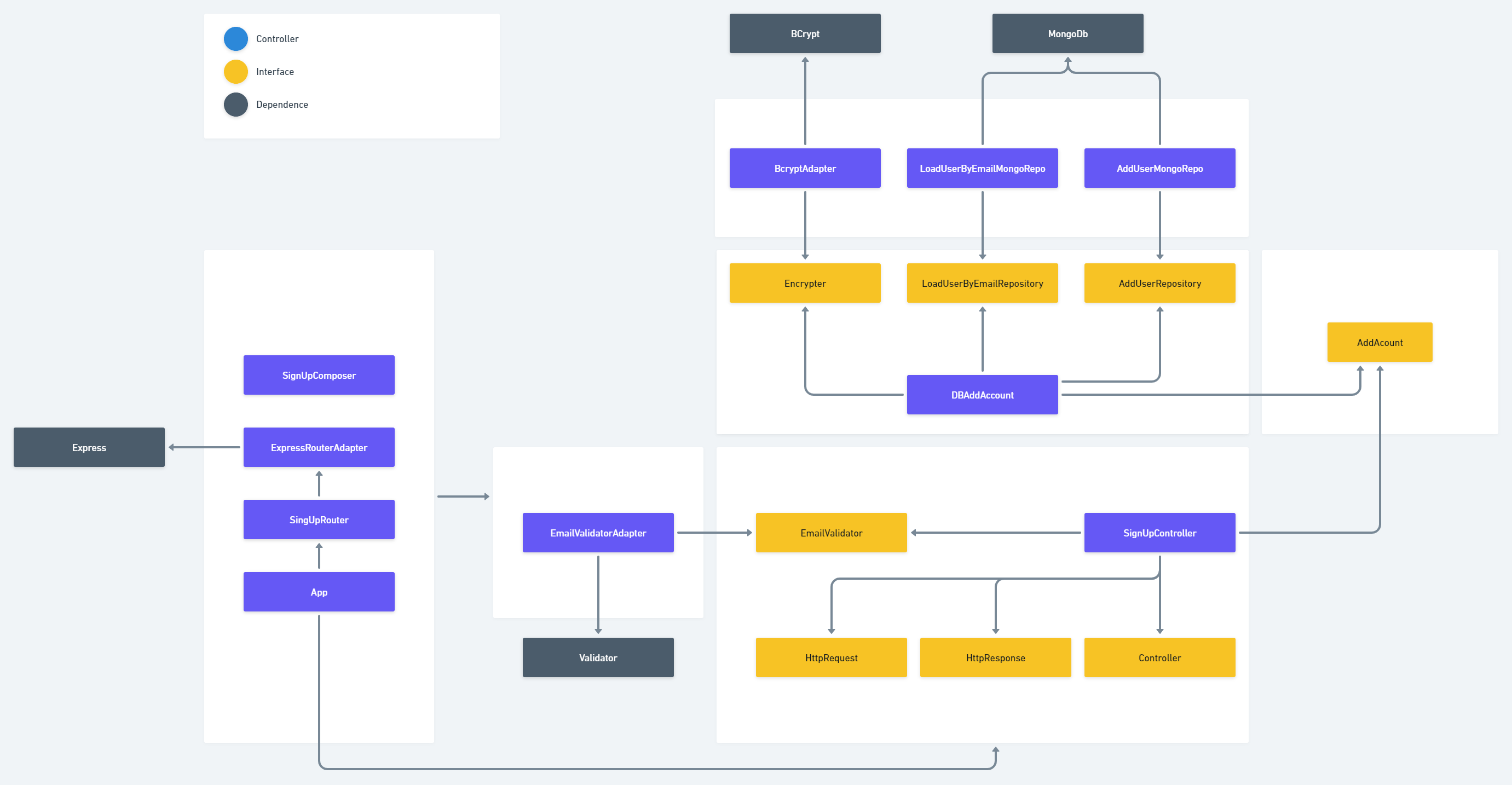
Task: Select the MongoDb dependency box
Action: 1067,33
